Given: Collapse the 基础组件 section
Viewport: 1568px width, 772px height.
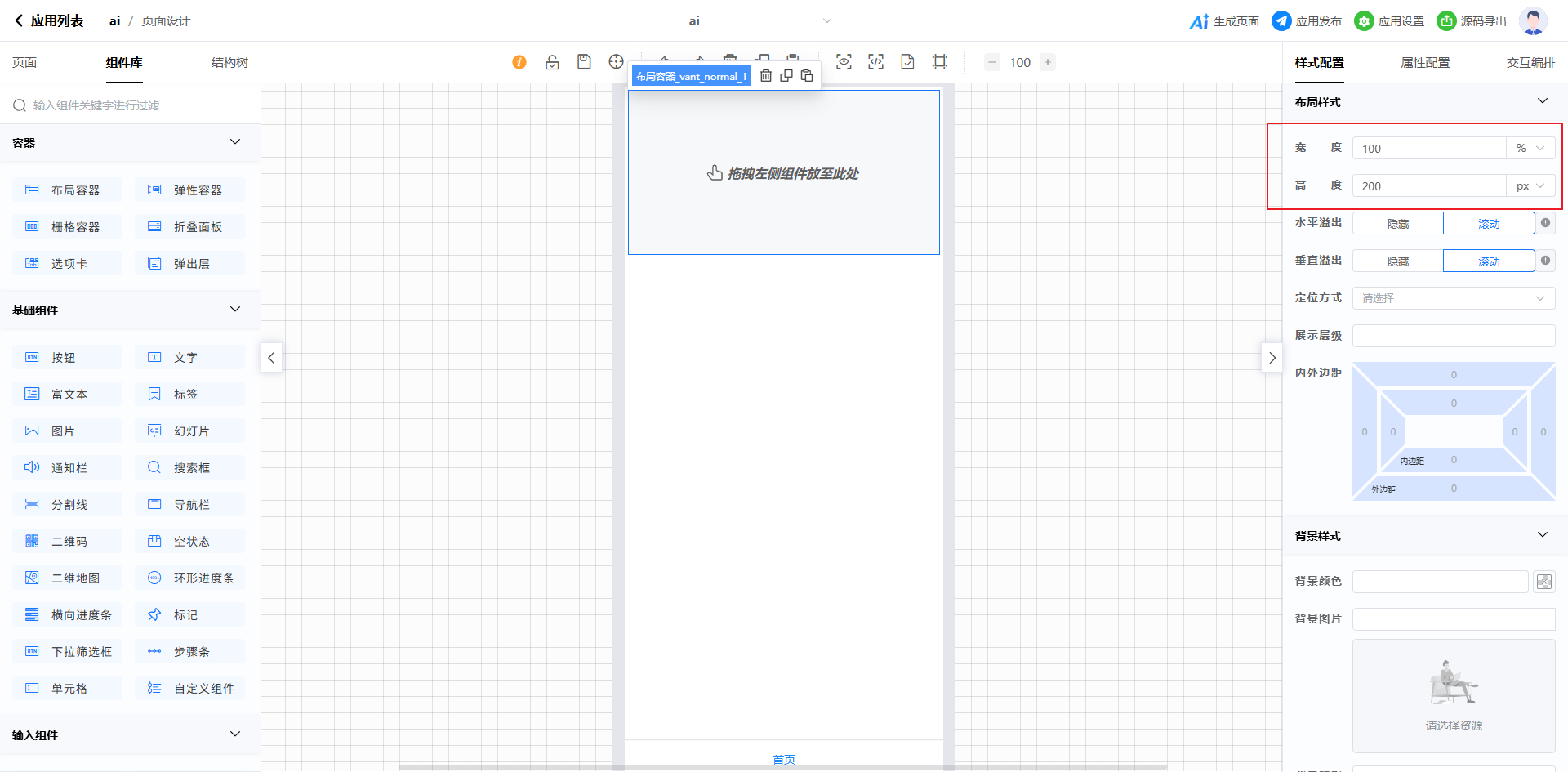Looking at the screenshot, I should [235, 310].
